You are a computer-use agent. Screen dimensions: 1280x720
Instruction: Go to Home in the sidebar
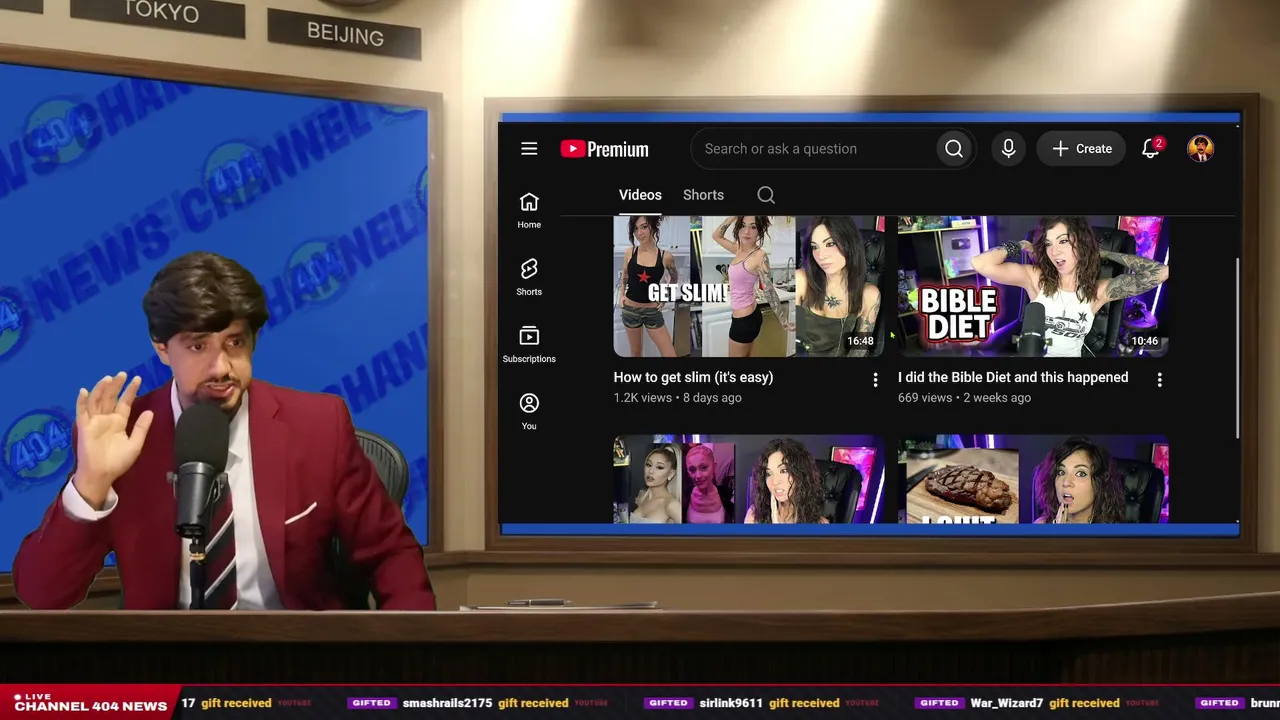tap(529, 211)
